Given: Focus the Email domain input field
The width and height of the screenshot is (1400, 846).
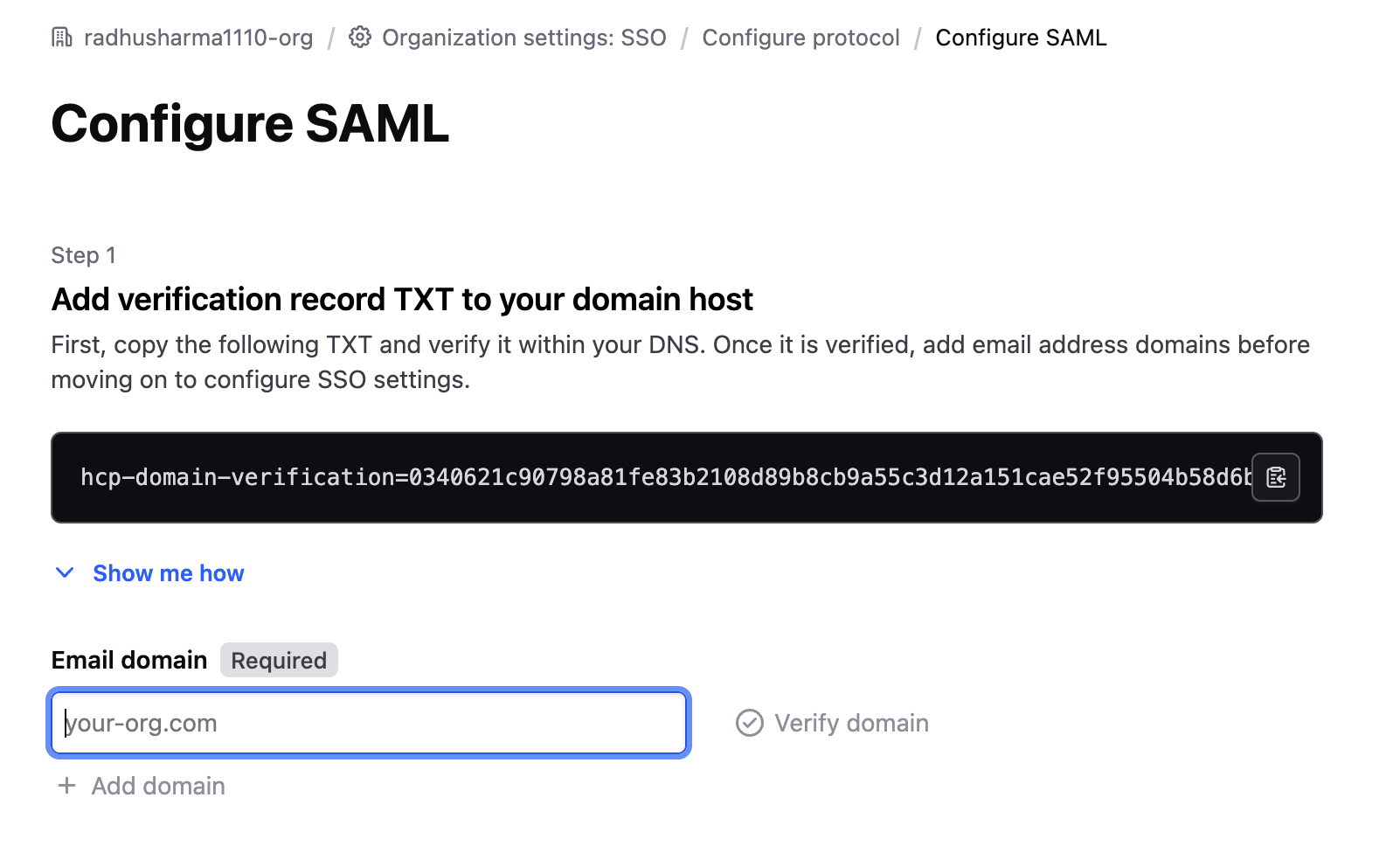Looking at the screenshot, I should (x=369, y=723).
